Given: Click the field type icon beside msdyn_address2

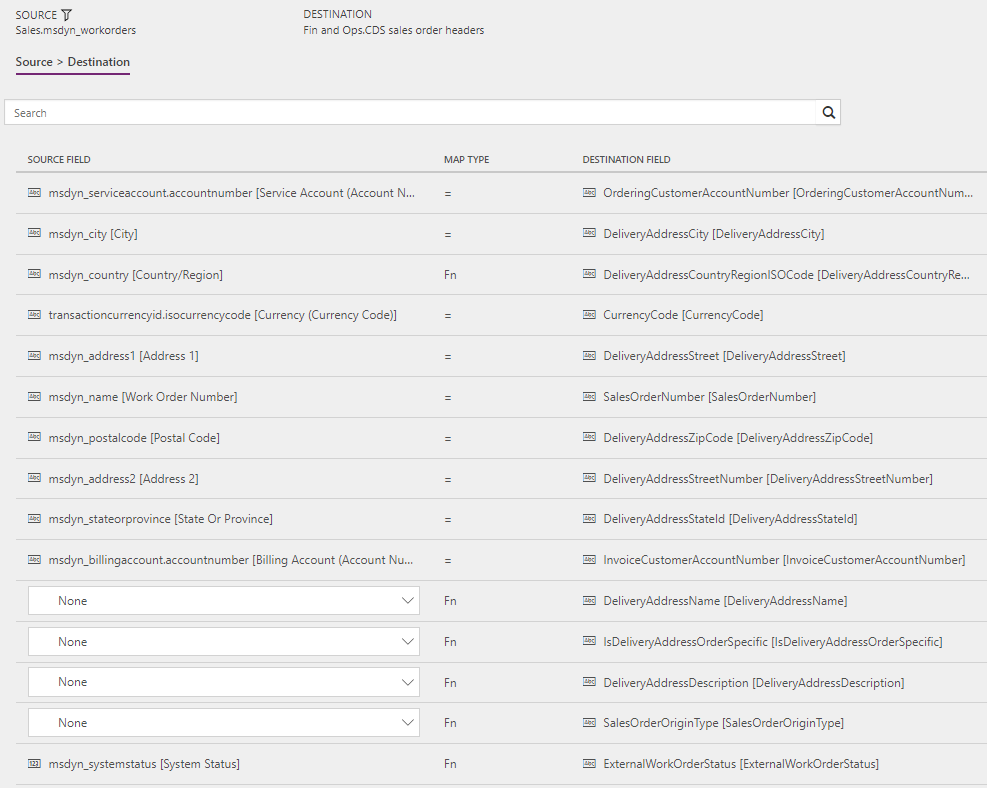Looking at the screenshot, I should (x=35, y=478).
